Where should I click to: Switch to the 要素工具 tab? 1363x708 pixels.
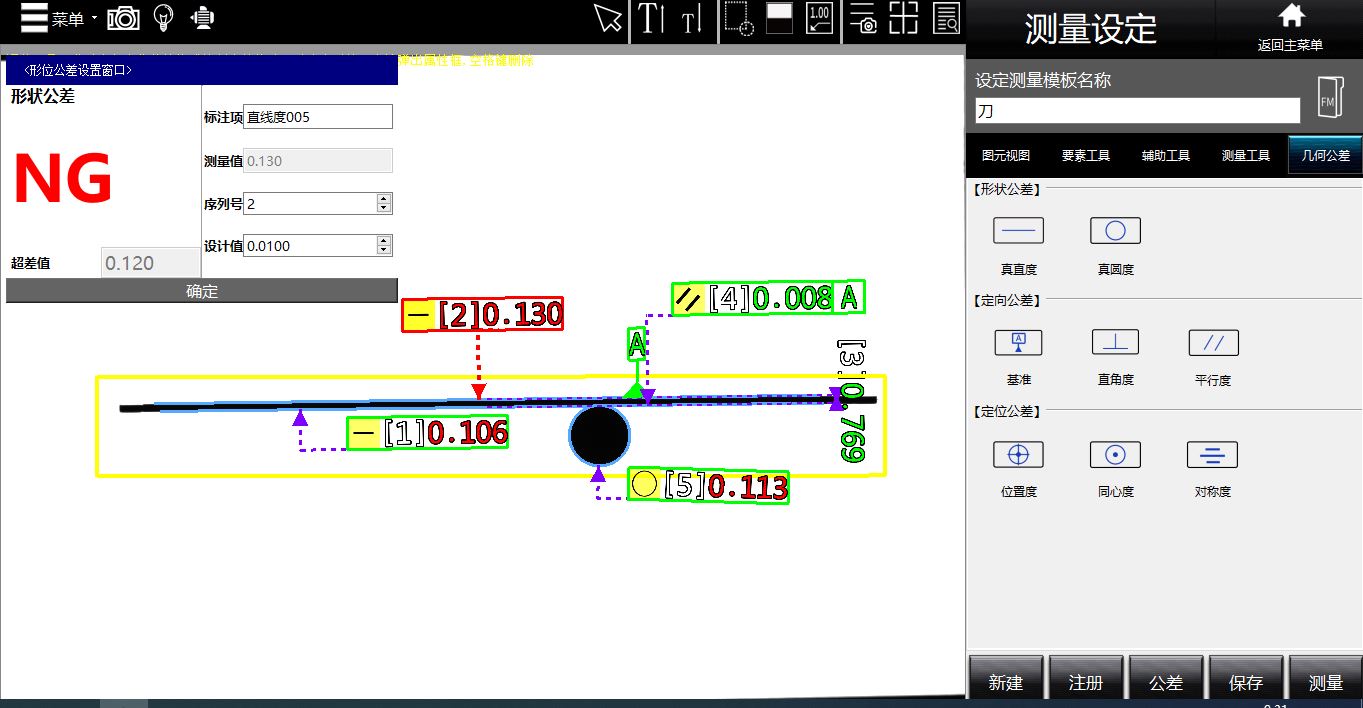(x=1086, y=156)
